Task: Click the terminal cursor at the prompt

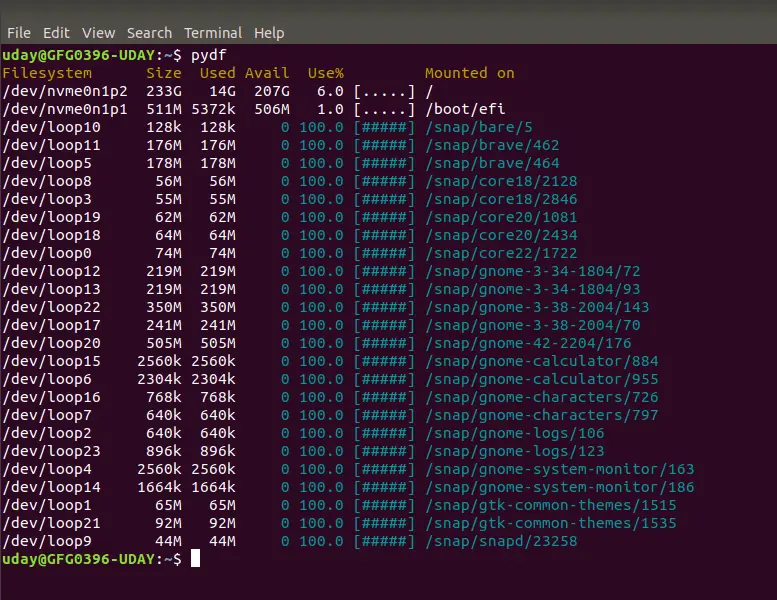Action: tap(196, 558)
